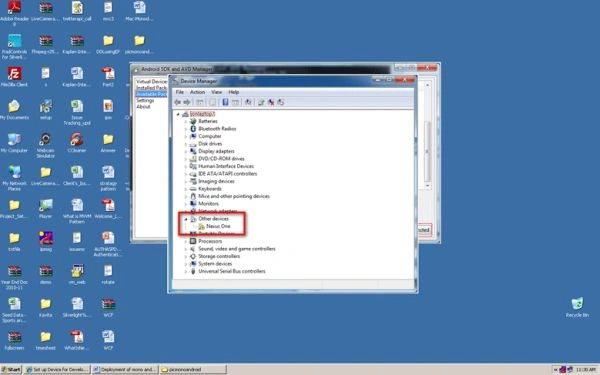
Task: Click the green Update Driver Software toolbar icon
Action: click(261, 102)
